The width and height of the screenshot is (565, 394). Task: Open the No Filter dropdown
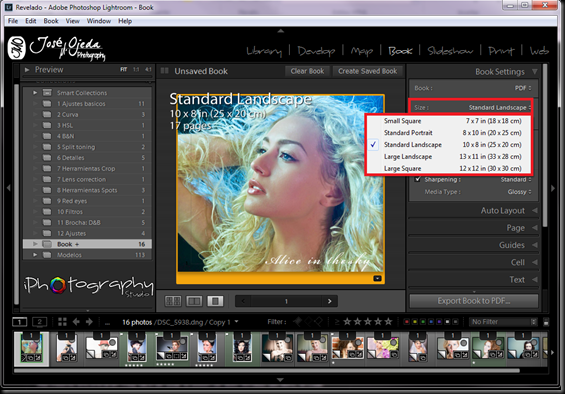[x=504, y=322]
